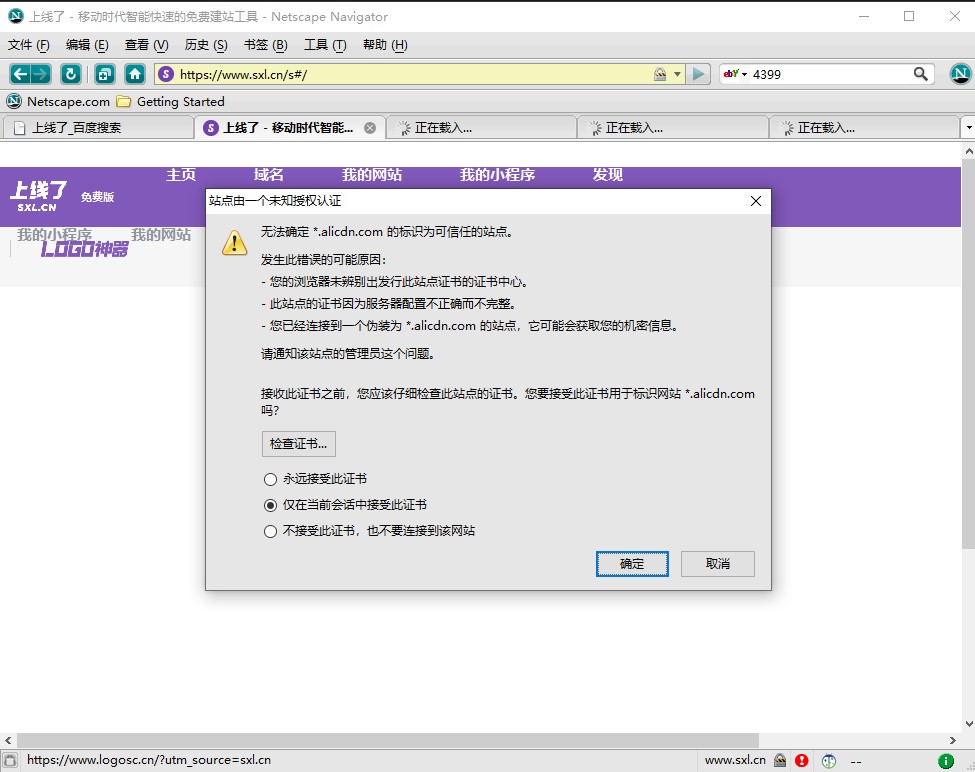Image resolution: width=975 pixels, height=772 pixels.
Task: Go to the Home page icon
Action: [x=135, y=75]
